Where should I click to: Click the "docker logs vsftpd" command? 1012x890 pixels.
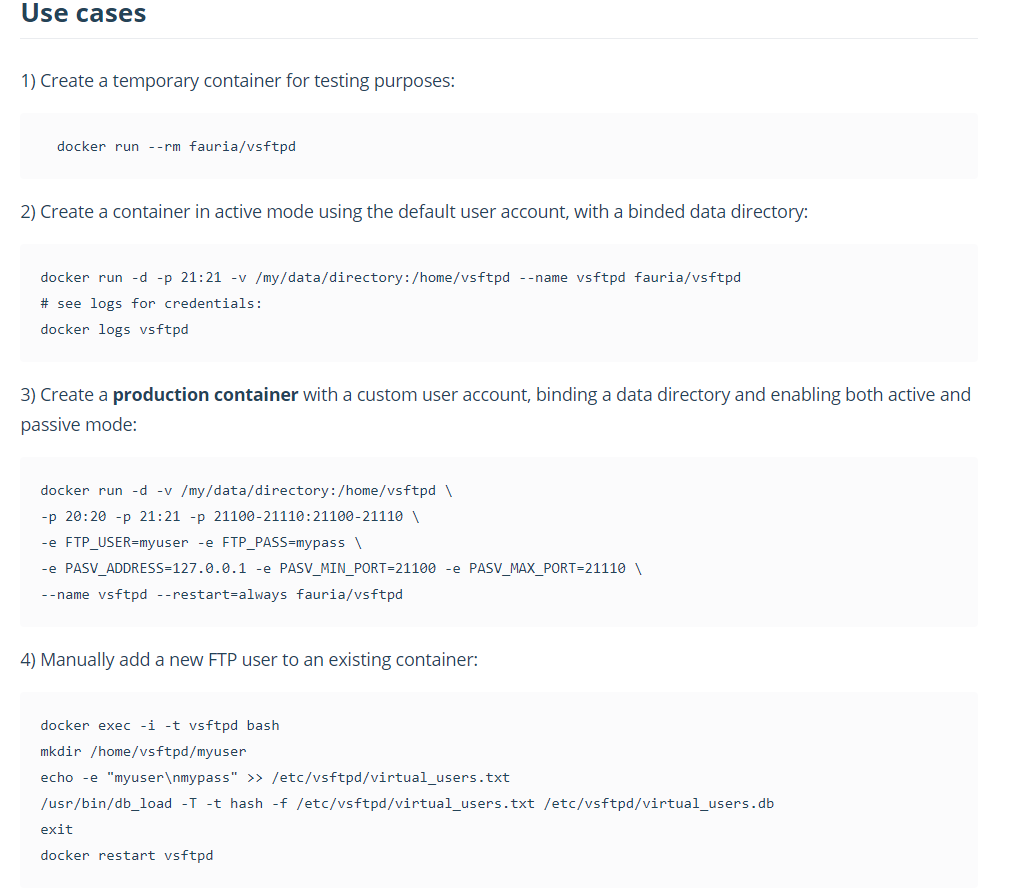114,329
